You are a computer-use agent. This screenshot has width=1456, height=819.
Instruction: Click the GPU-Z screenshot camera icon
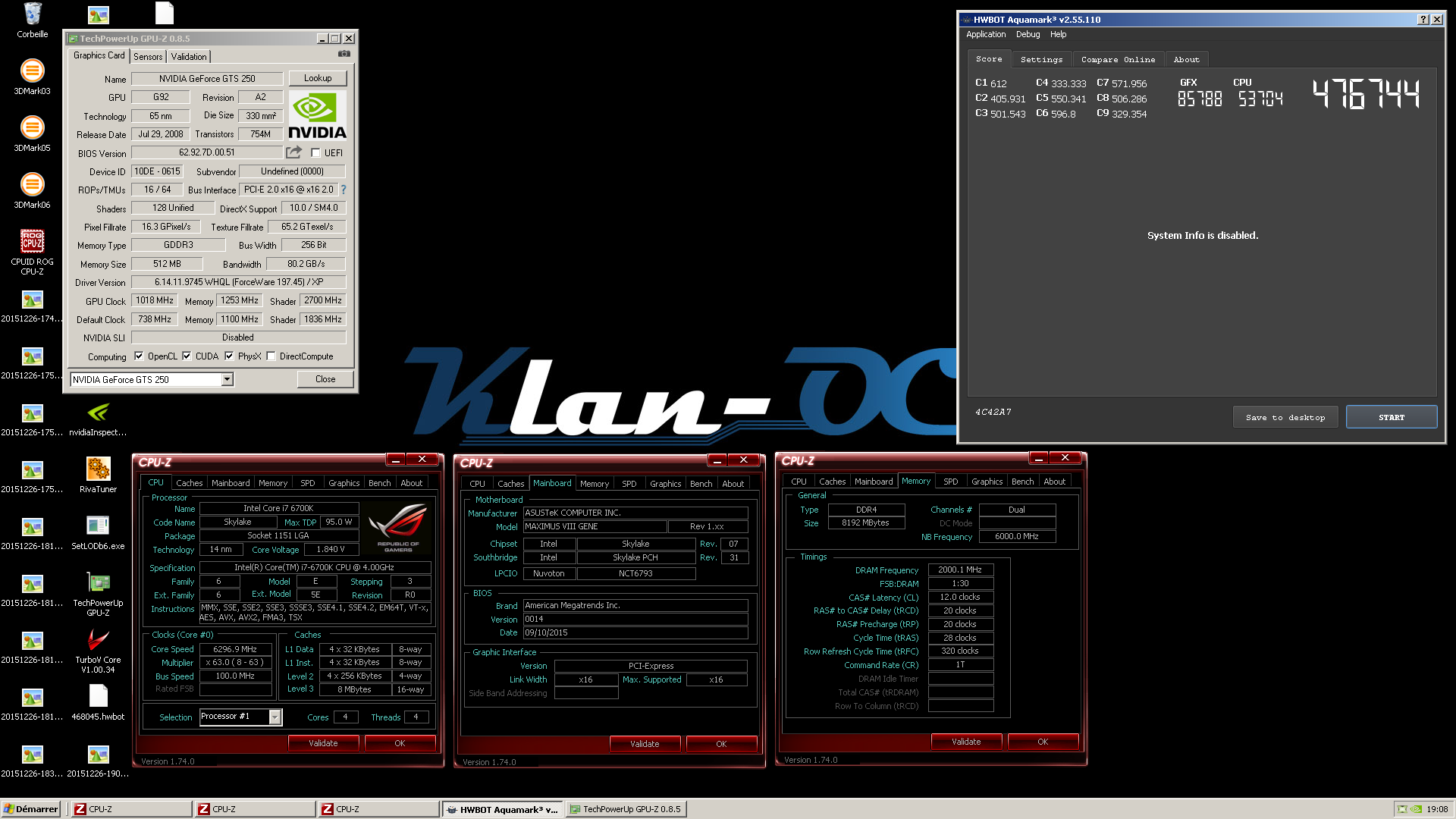(344, 54)
